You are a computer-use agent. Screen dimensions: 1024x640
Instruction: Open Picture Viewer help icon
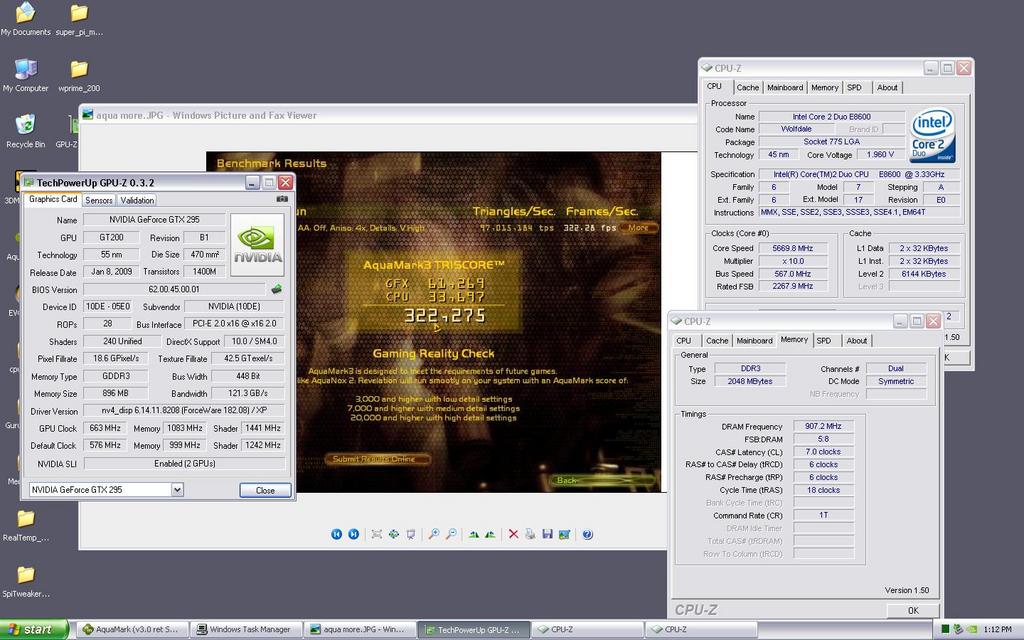(588, 534)
